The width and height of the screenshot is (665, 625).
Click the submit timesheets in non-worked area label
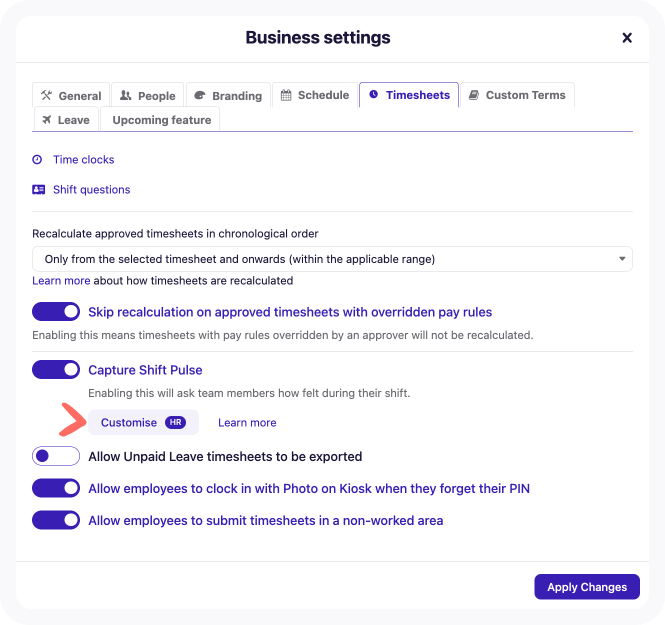pyautogui.click(x=266, y=520)
